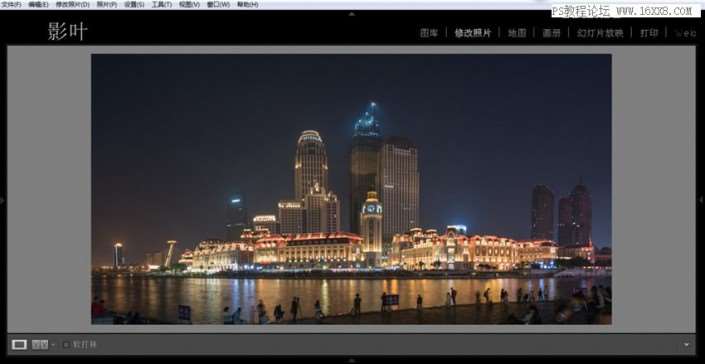
Task: Open the 视图(V) menu
Action: 189,4
